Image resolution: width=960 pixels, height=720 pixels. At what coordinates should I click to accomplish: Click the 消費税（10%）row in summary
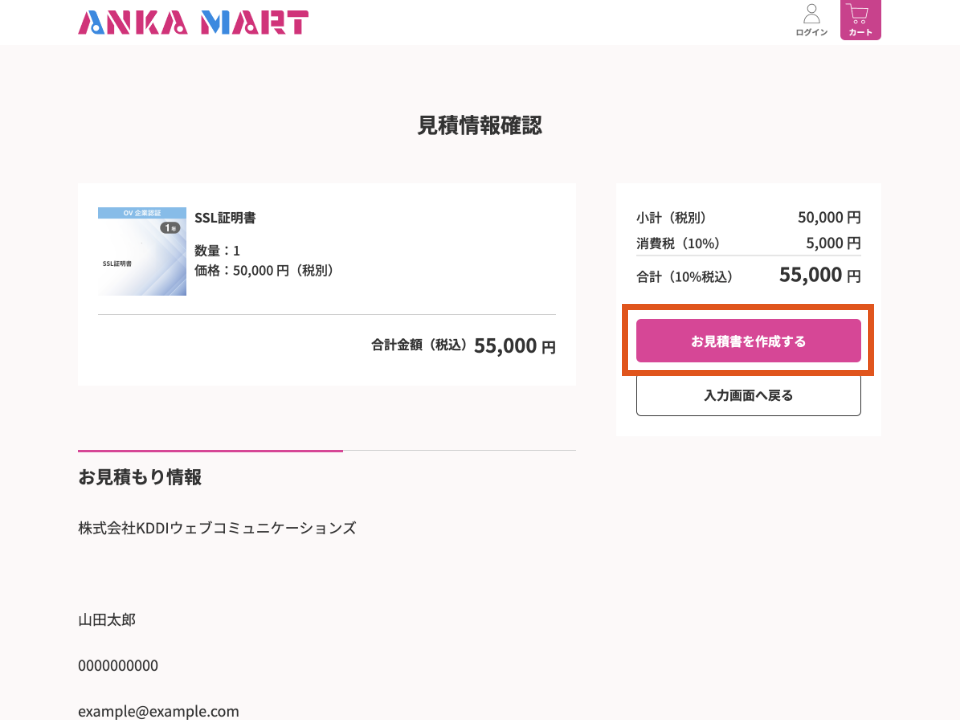click(x=748, y=243)
